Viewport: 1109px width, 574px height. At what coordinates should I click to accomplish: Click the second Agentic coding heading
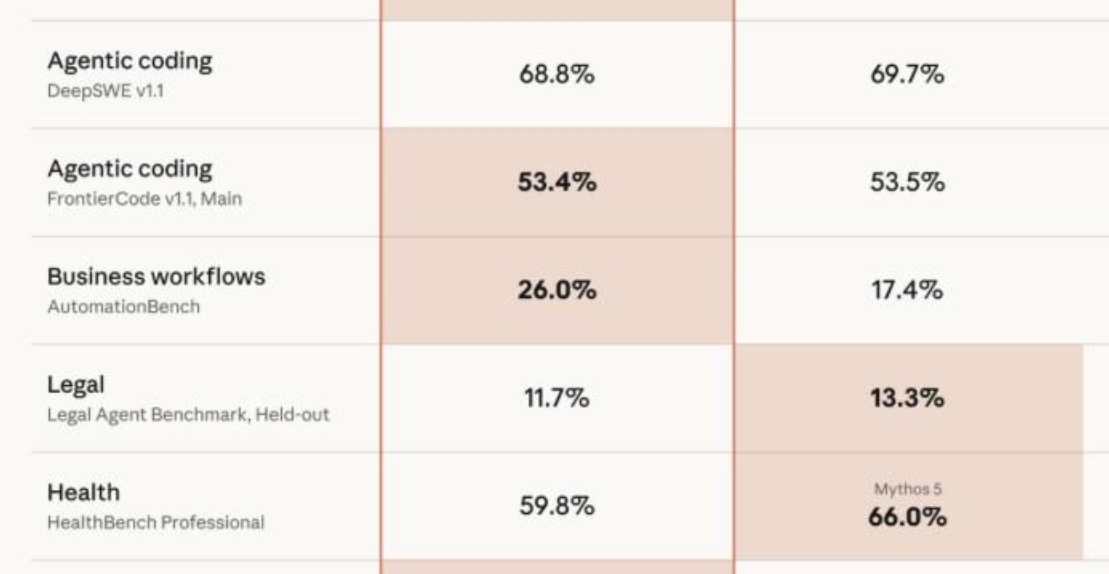[x=129, y=169]
